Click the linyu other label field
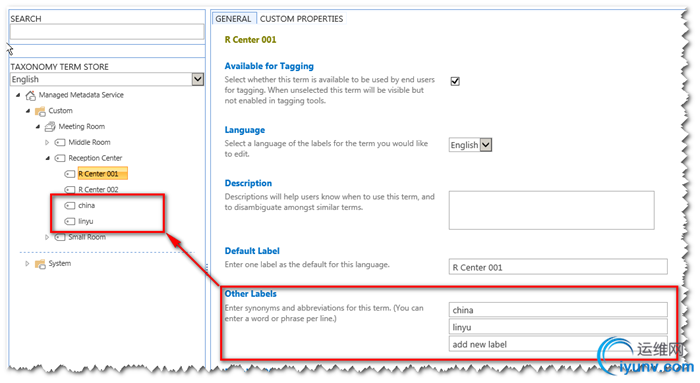 tap(558, 327)
